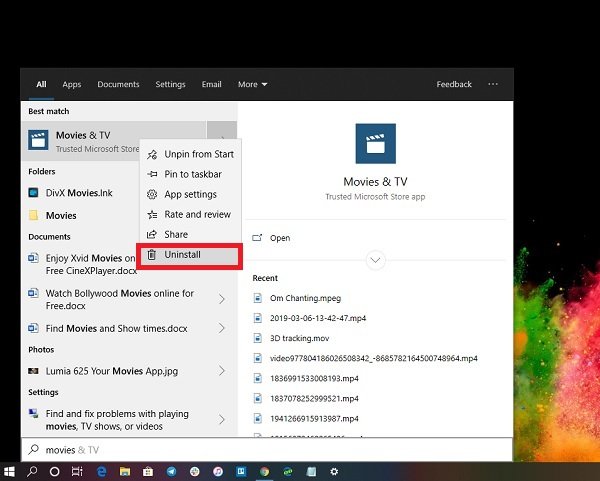This screenshot has height=481, width=600.
Task: Click the Movies & TV best match icon
Action: click(38, 140)
